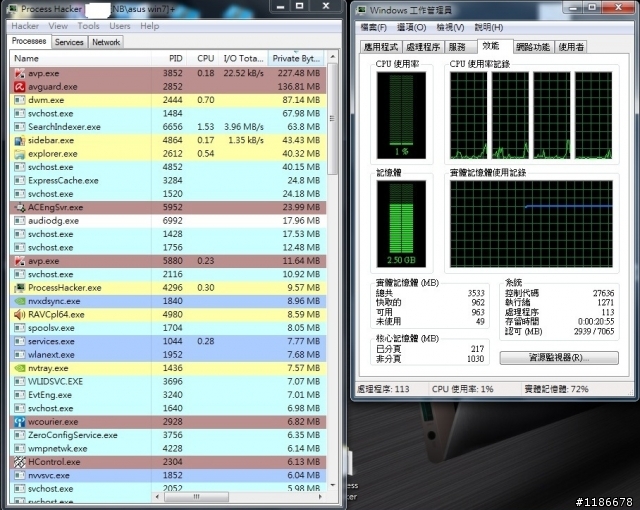The image size is (640, 510).
Task: Click the HControl.exe checkered icon
Action: click(20, 462)
